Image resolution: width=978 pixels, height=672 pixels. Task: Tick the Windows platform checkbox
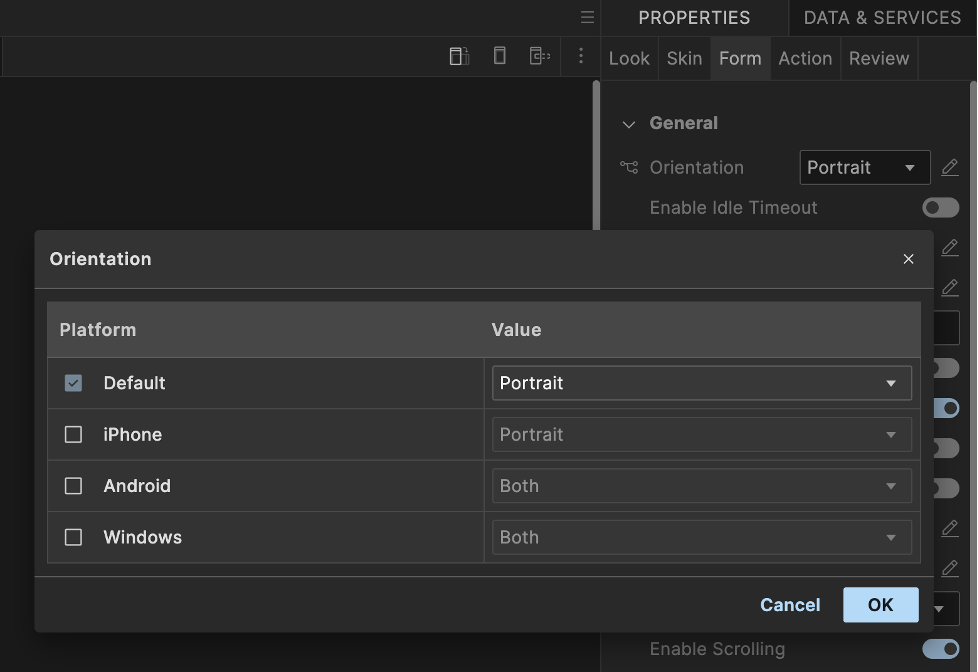[x=73, y=537]
